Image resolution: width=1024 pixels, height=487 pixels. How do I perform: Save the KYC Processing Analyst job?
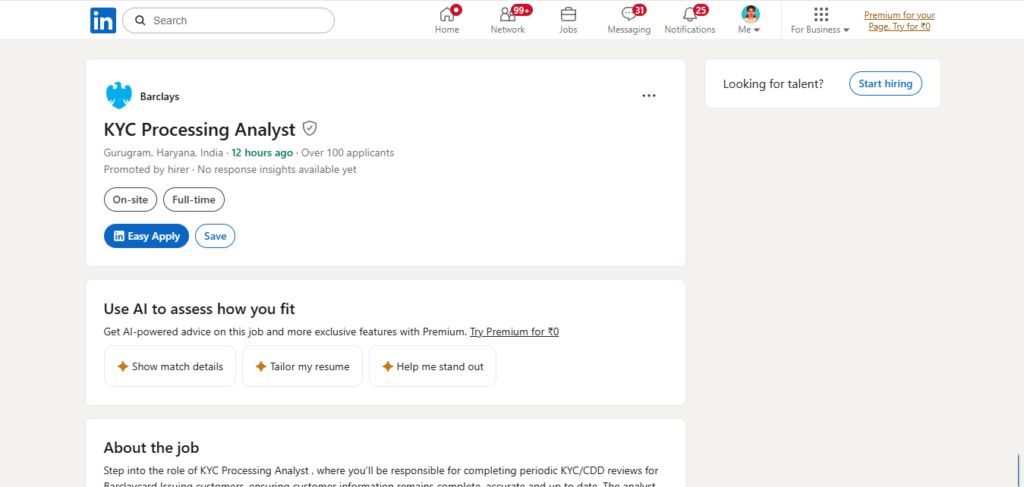pyautogui.click(x=215, y=236)
